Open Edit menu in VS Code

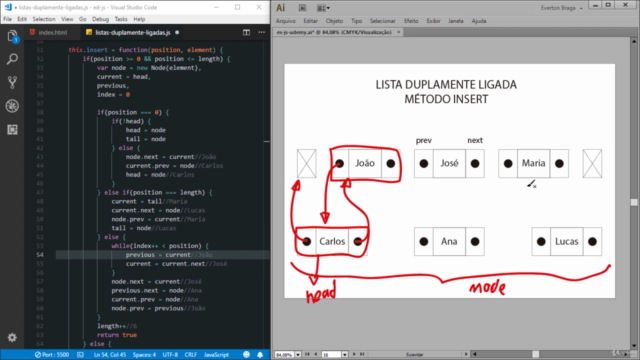(22, 19)
